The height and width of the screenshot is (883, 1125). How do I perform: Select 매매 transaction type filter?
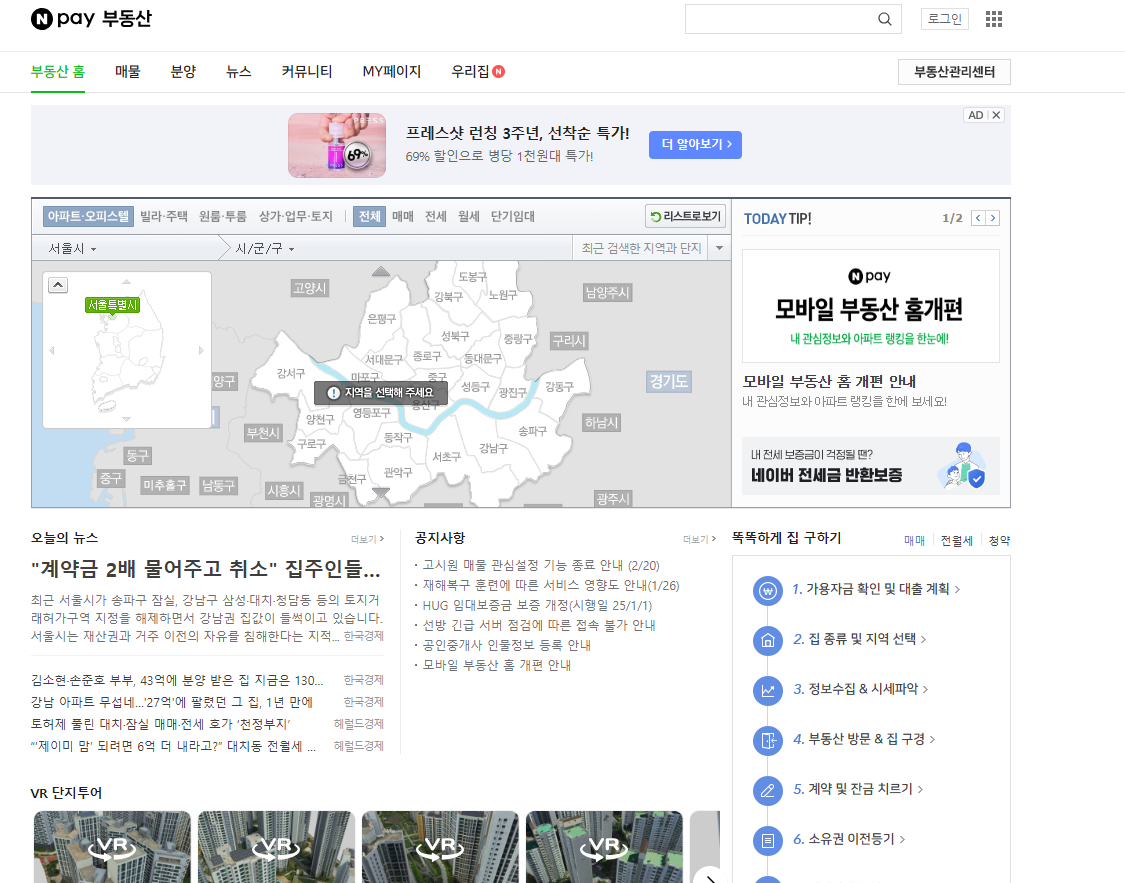pos(403,216)
